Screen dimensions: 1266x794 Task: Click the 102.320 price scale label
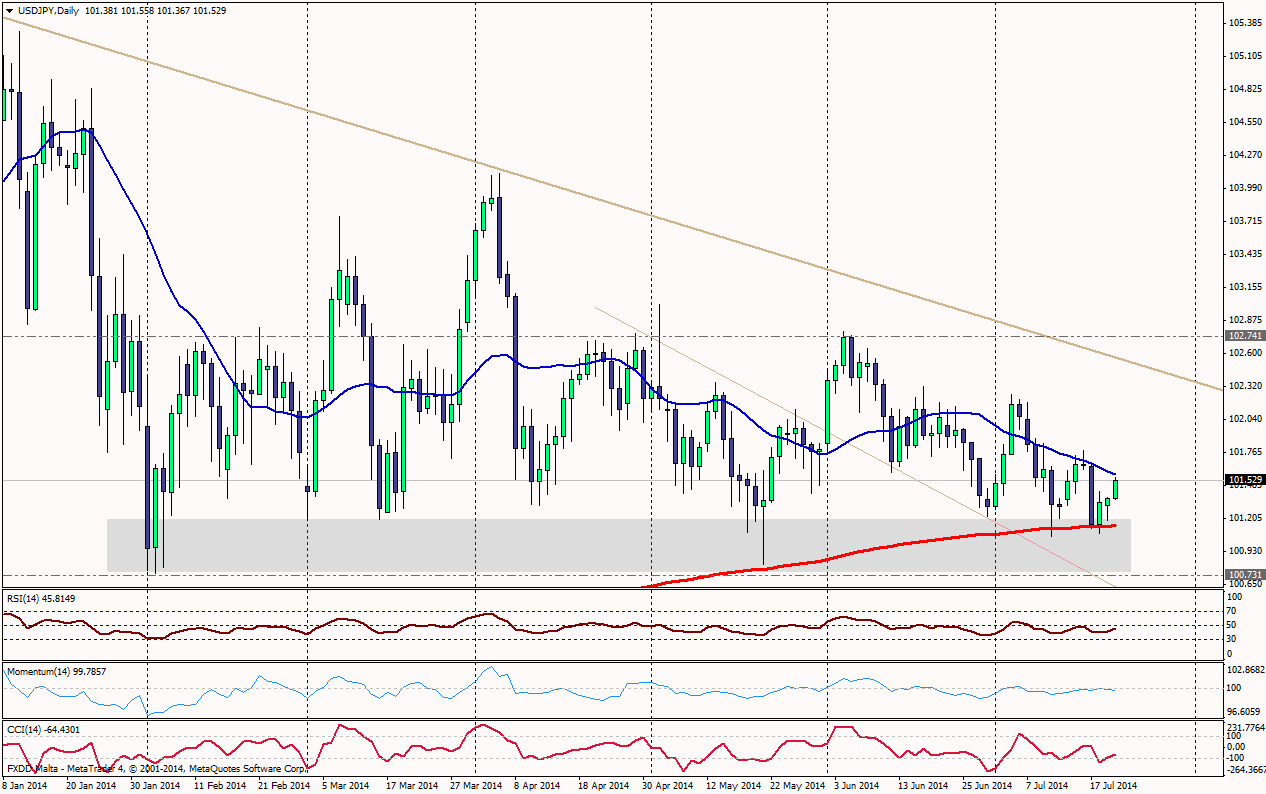(x=1244, y=385)
